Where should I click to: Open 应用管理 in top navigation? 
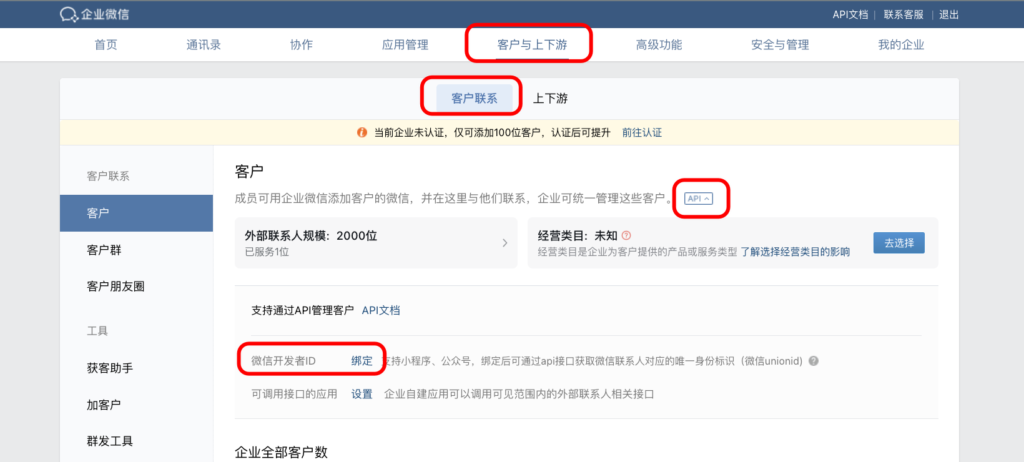(405, 45)
